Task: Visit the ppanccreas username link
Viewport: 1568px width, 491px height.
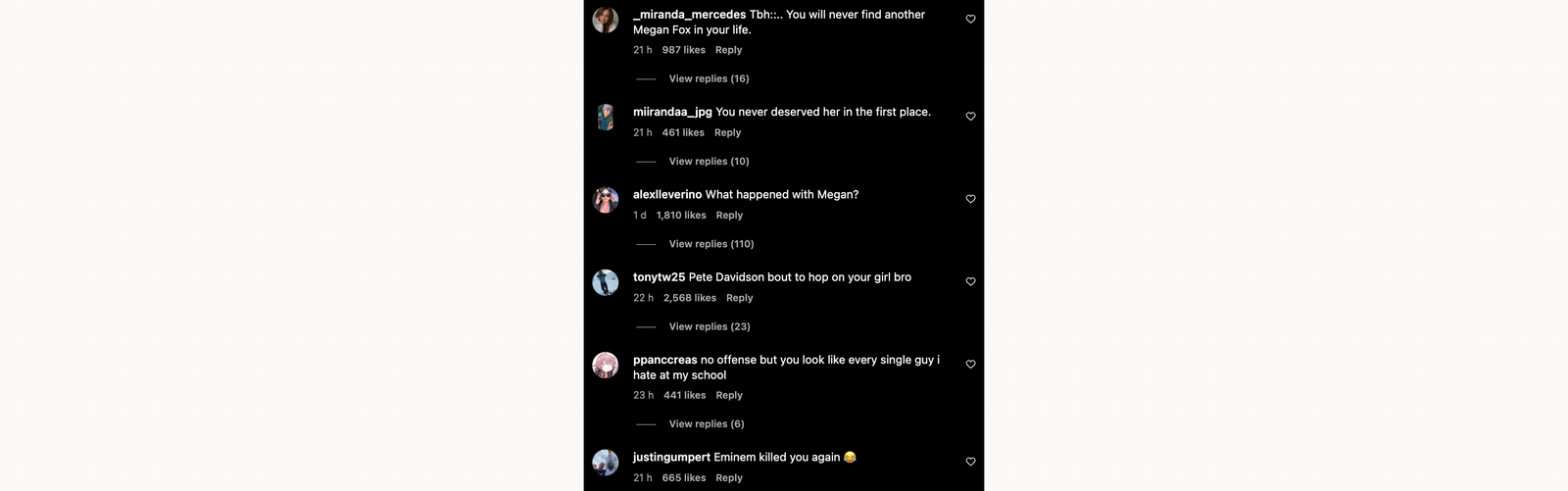Action: click(x=664, y=360)
